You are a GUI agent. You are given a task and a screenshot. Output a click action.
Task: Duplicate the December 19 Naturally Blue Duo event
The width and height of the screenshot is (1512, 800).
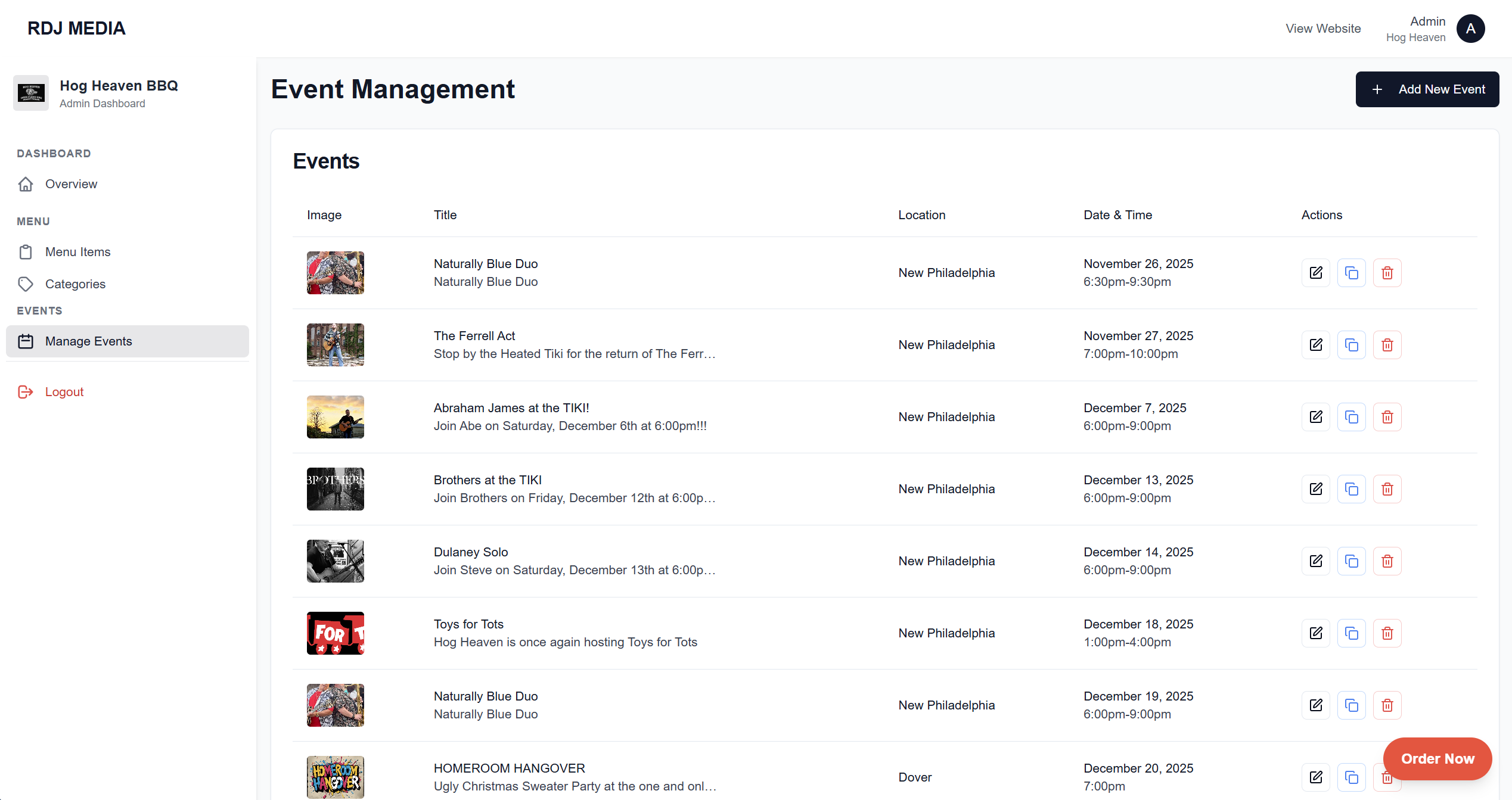(1351, 705)
